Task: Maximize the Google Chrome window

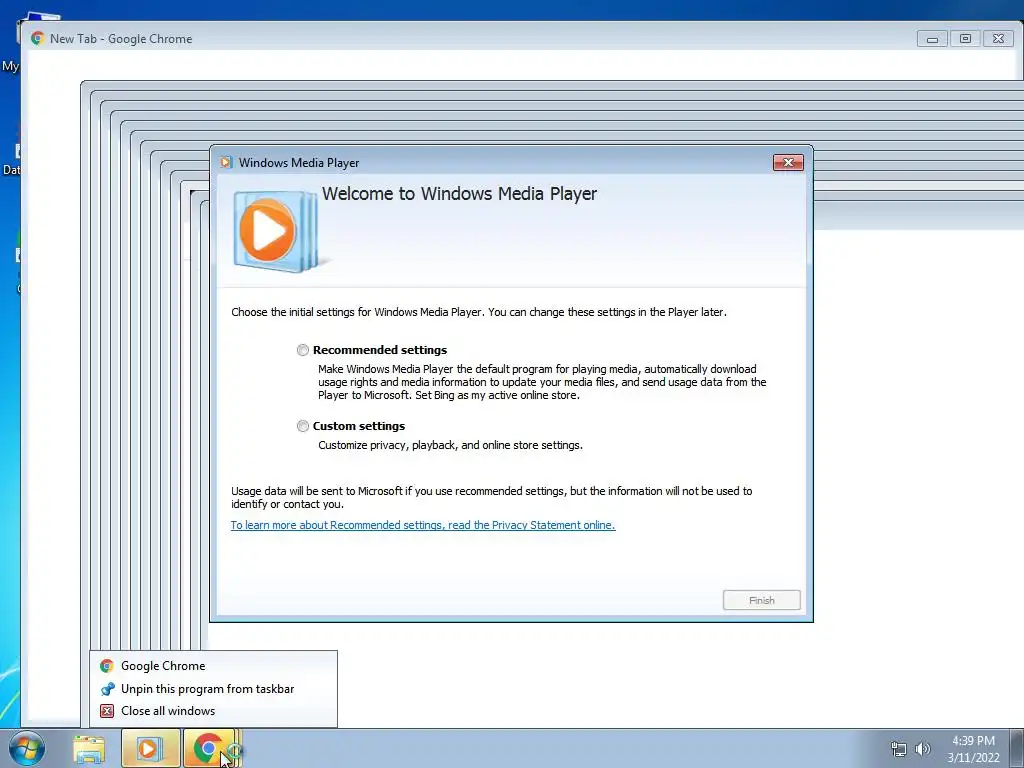Action: [965, 39]
